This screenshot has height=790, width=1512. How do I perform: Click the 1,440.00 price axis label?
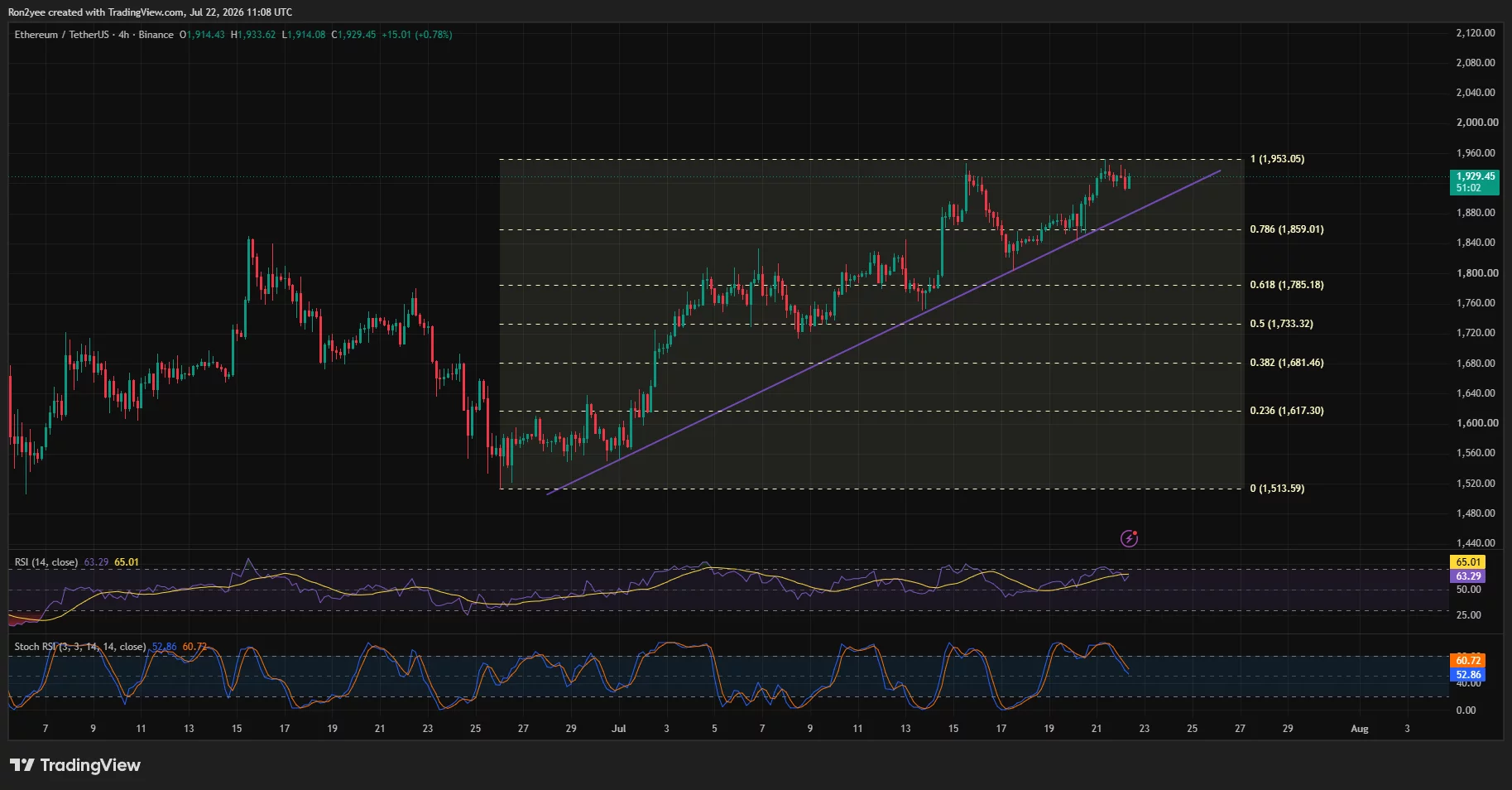(x=1476, y=543)
